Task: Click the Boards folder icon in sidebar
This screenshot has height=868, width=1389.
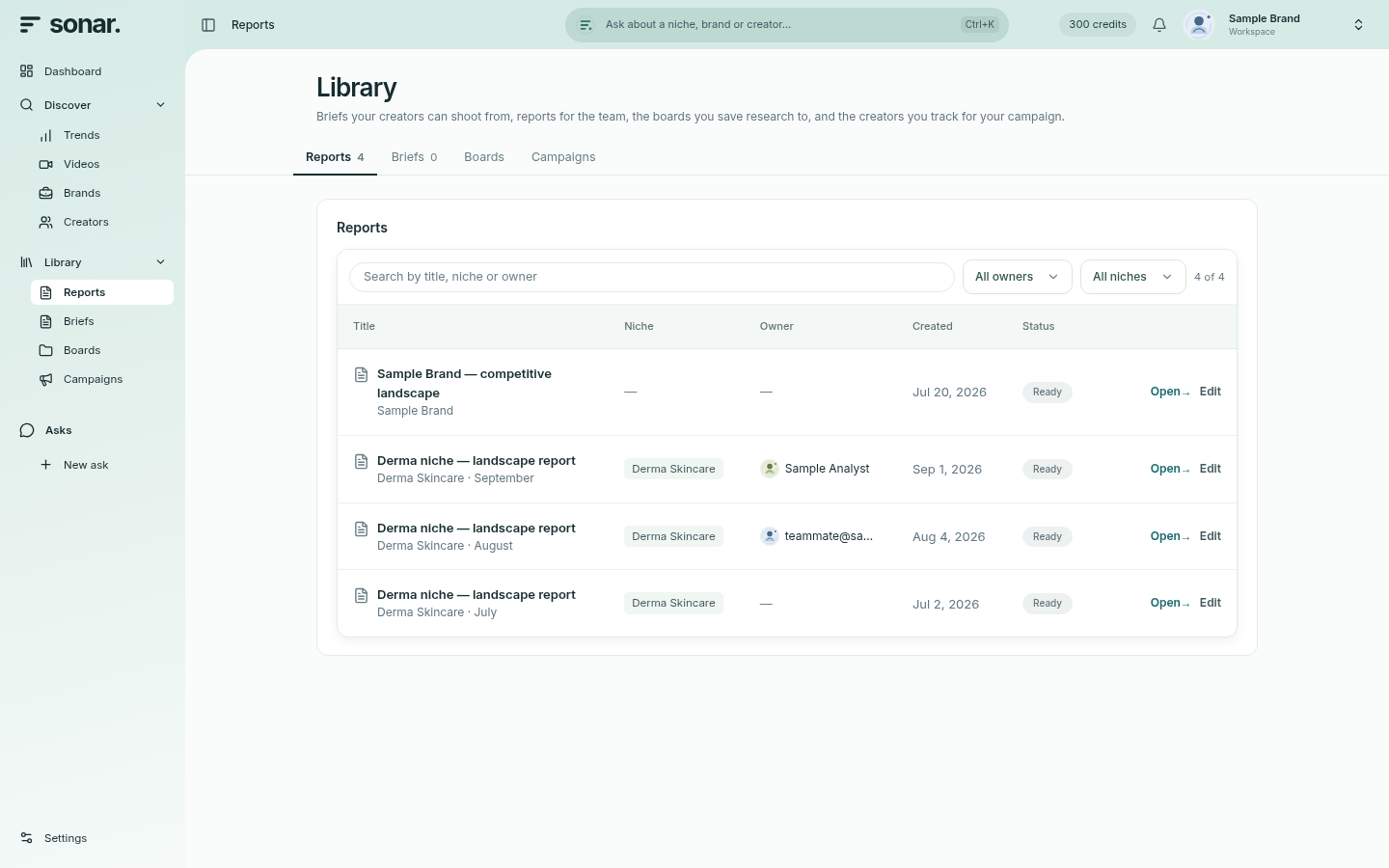Action: 46,350
